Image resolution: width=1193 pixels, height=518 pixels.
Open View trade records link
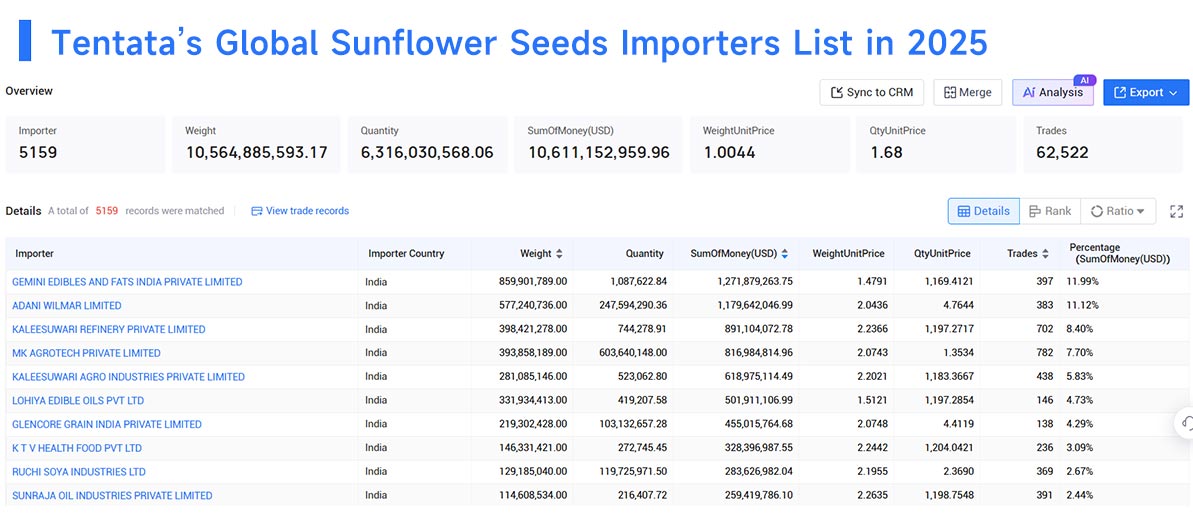pos(300,211)
